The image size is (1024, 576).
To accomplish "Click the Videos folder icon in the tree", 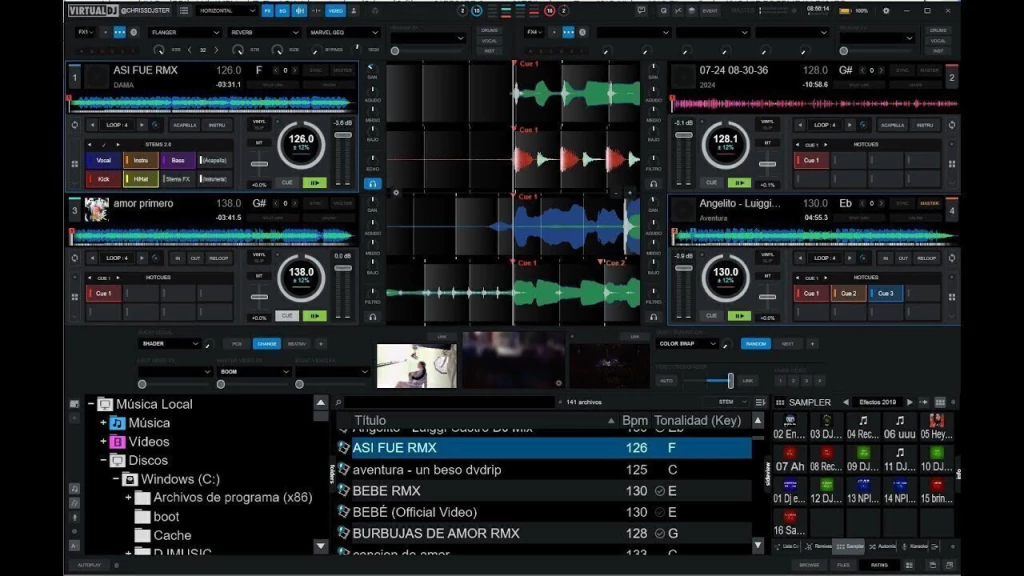I will [116, 442].
